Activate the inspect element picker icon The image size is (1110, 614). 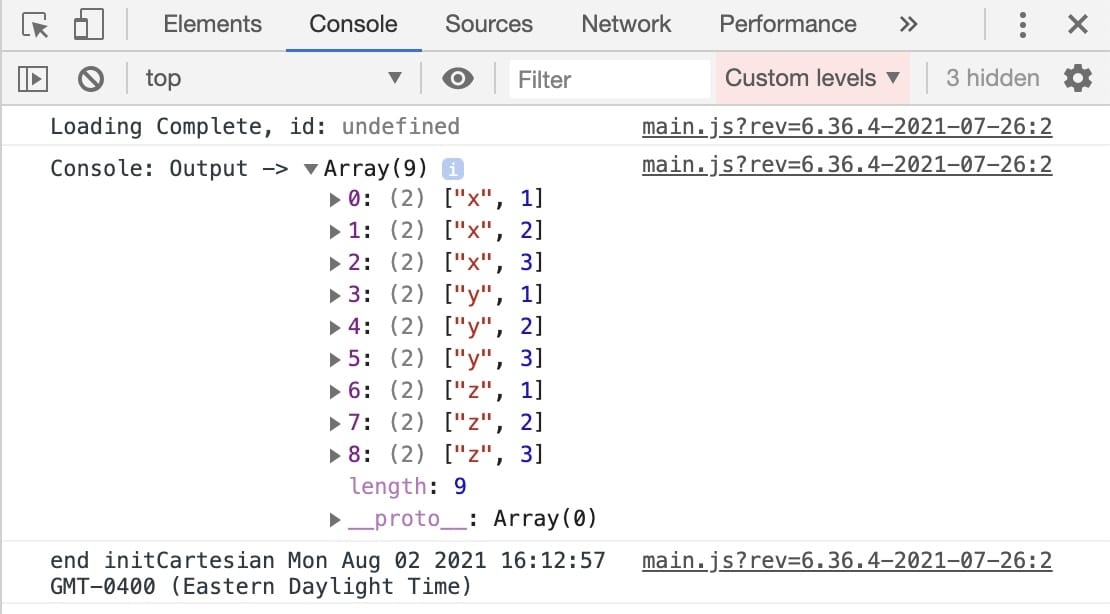click(35, 25)
